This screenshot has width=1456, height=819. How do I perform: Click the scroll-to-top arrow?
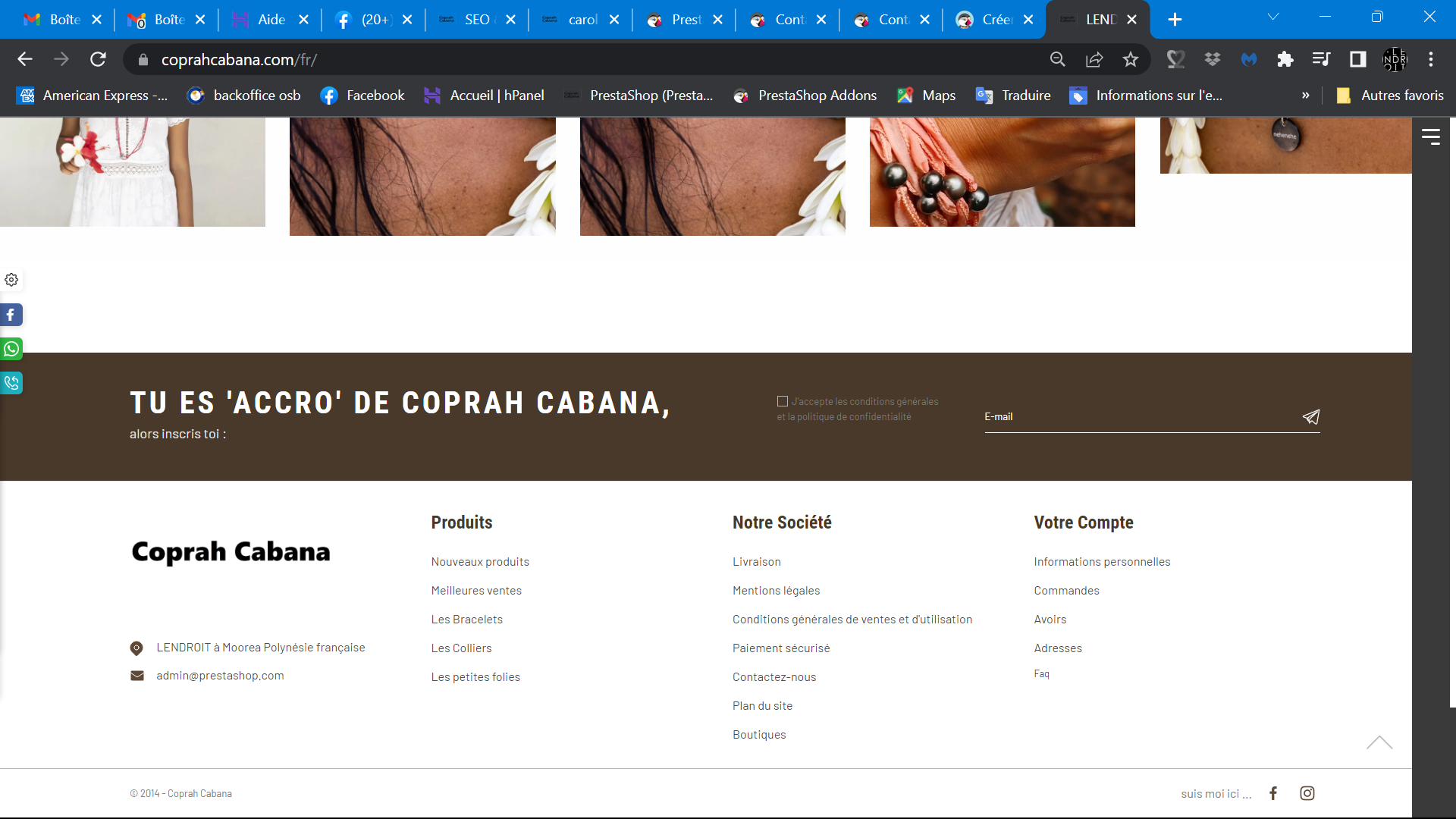click(x=1379, y=742)
